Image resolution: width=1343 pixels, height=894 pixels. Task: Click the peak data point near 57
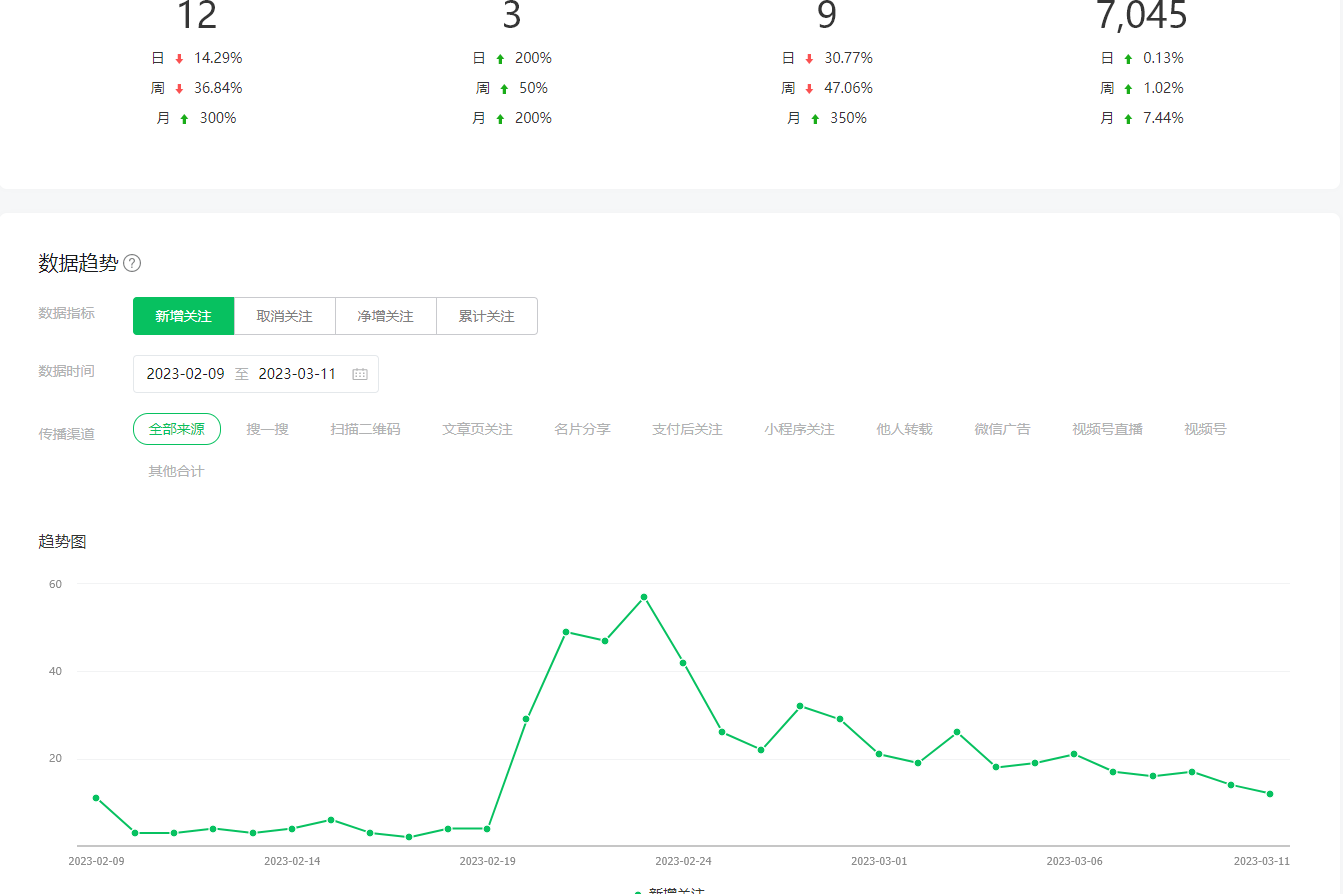(x=644, y=597)
